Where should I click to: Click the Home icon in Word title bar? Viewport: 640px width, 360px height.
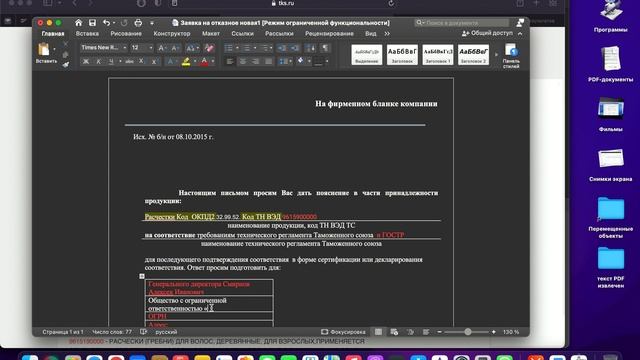78,23
